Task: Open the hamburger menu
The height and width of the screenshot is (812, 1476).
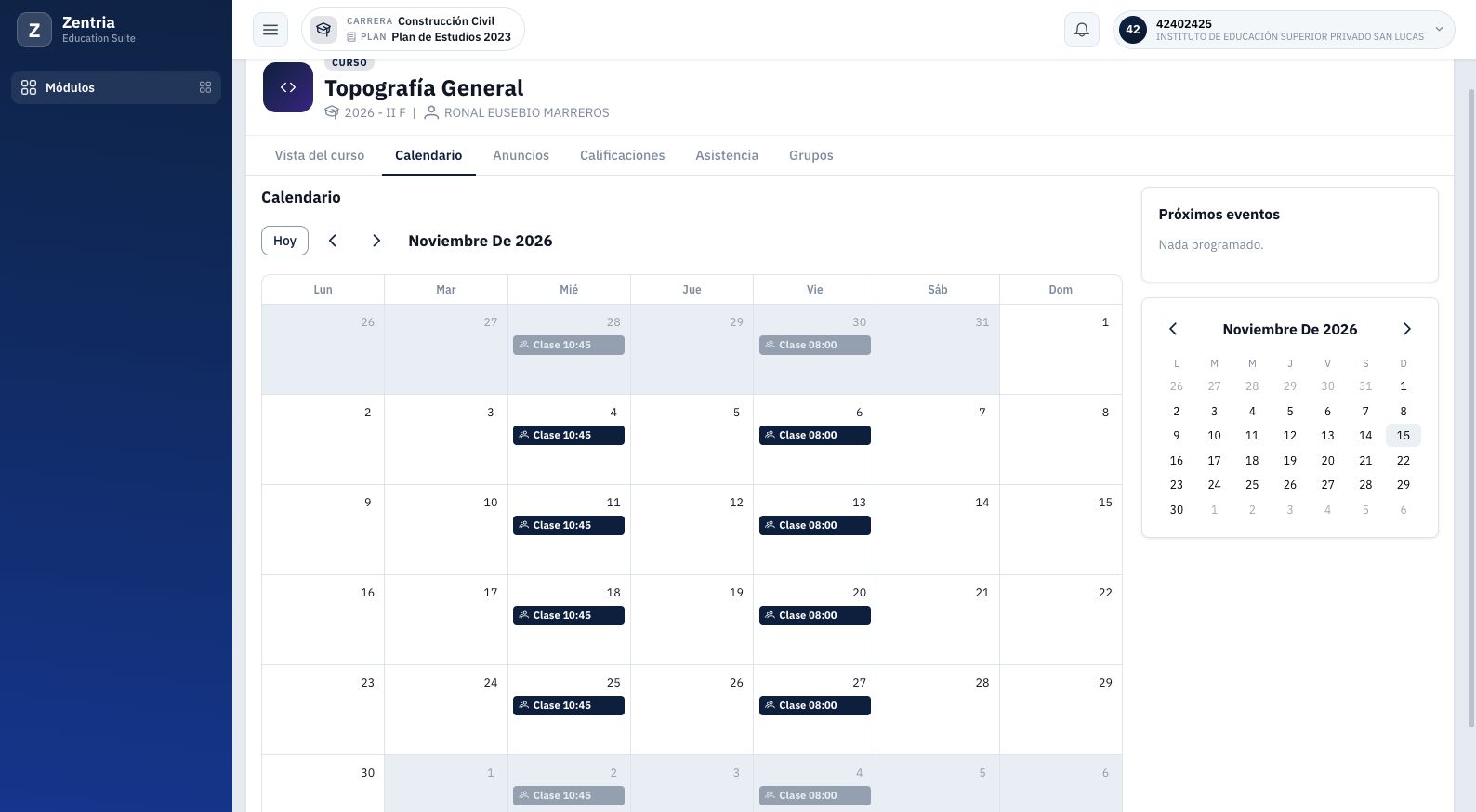Action: pos(270,30)
